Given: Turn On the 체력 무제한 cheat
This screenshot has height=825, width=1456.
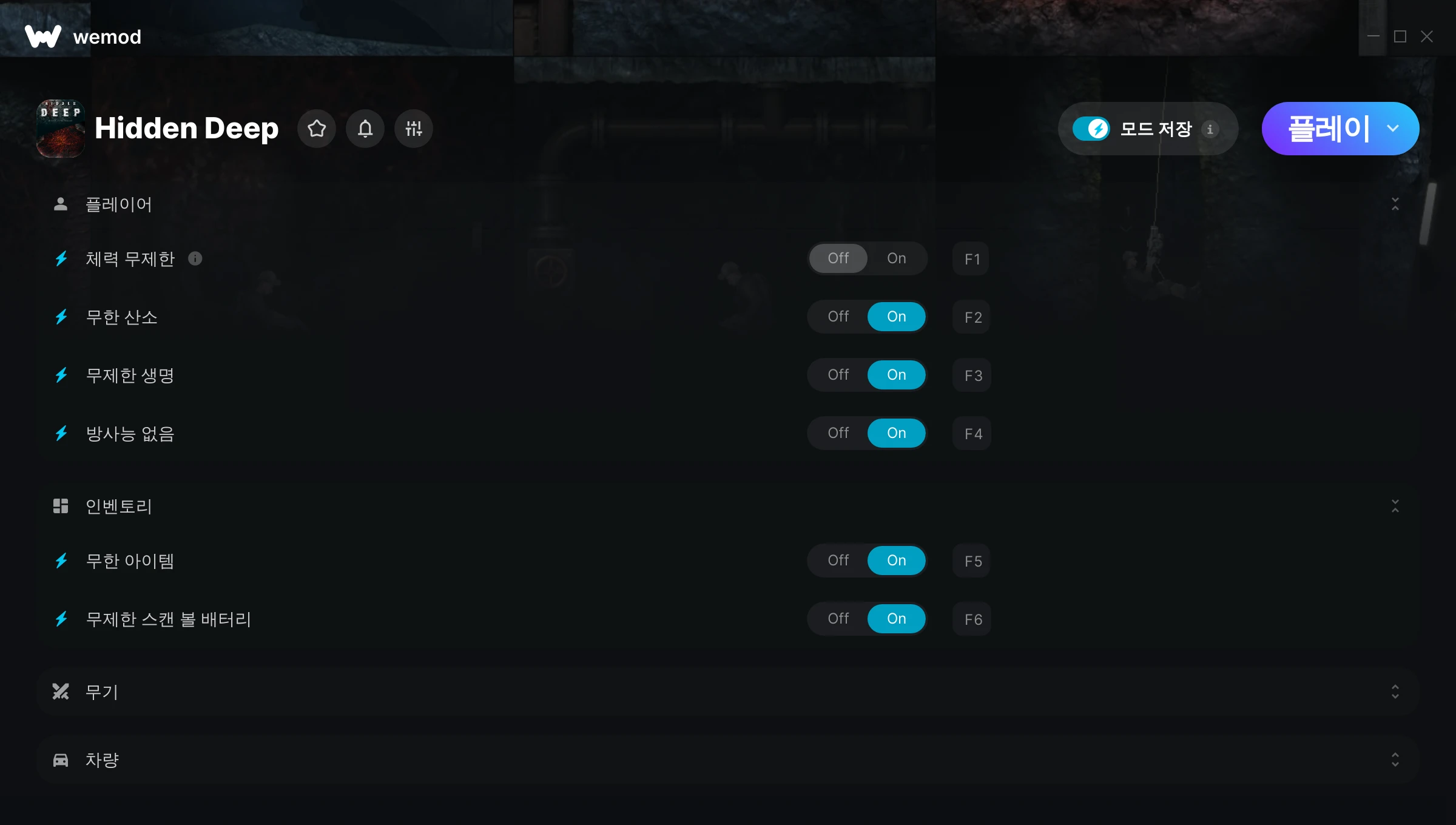Looking at the screenshot, I should [x=897, y=258].
